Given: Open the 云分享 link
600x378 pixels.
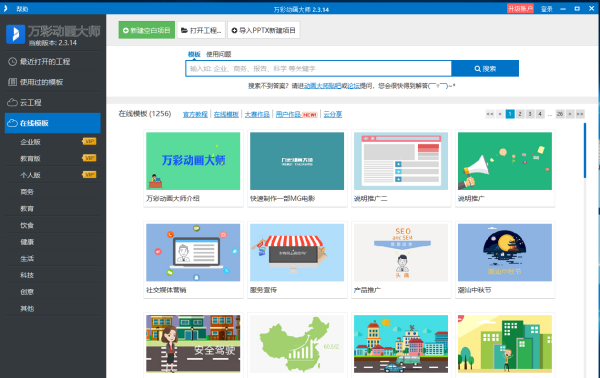Looking at the screenshot, I should point(333,114).
